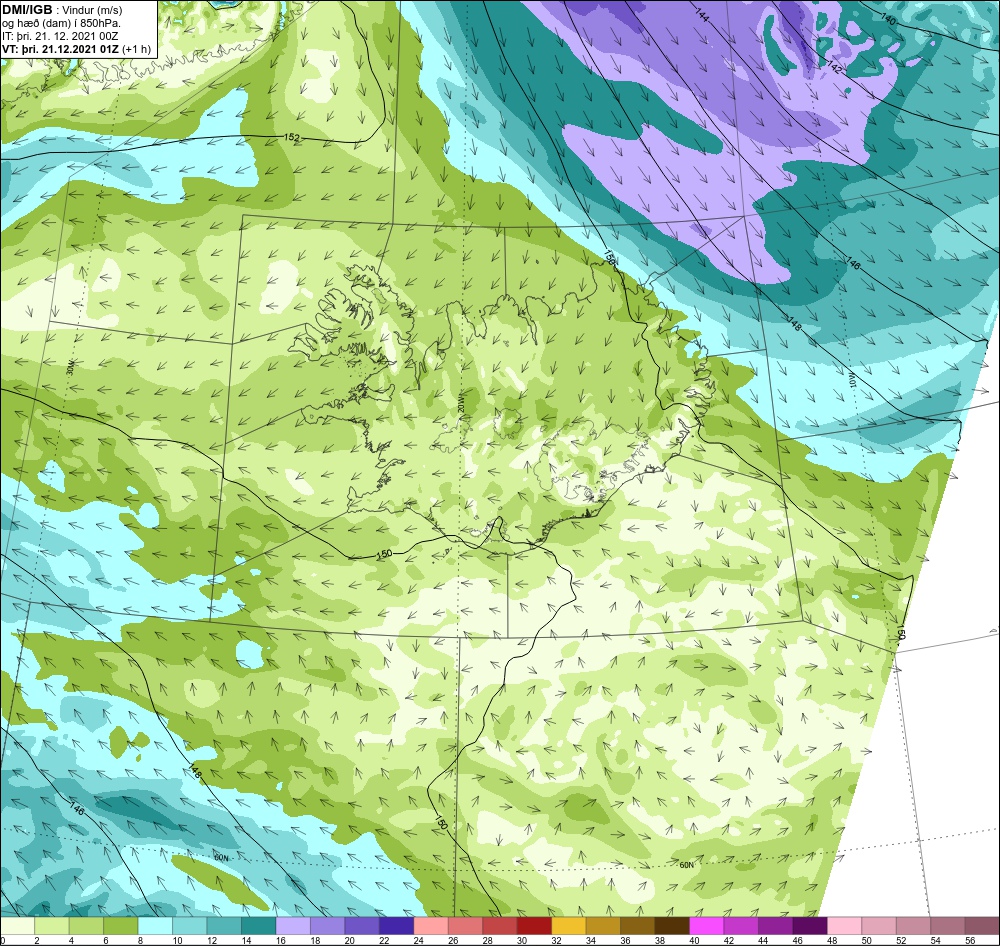
Task: Click the 24–26 m/s light pink legend swatch
Action: tap(431, 926)
